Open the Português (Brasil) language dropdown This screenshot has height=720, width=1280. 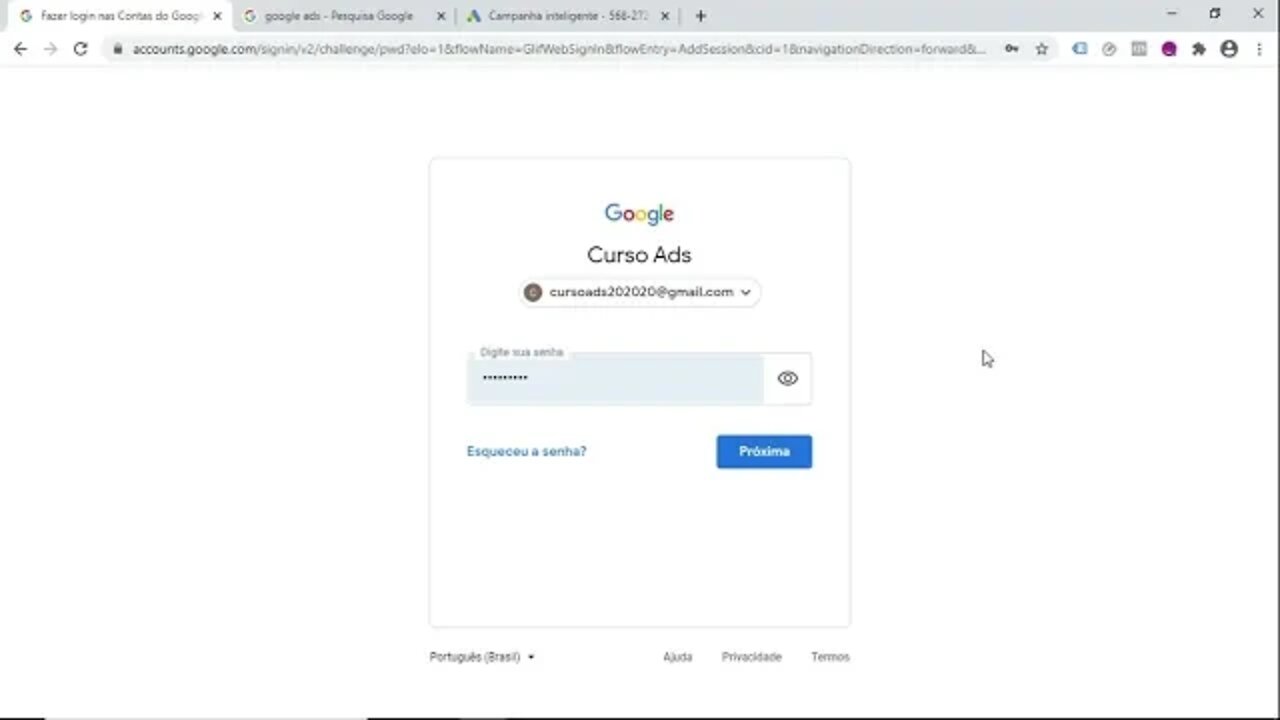coord(482,657)
